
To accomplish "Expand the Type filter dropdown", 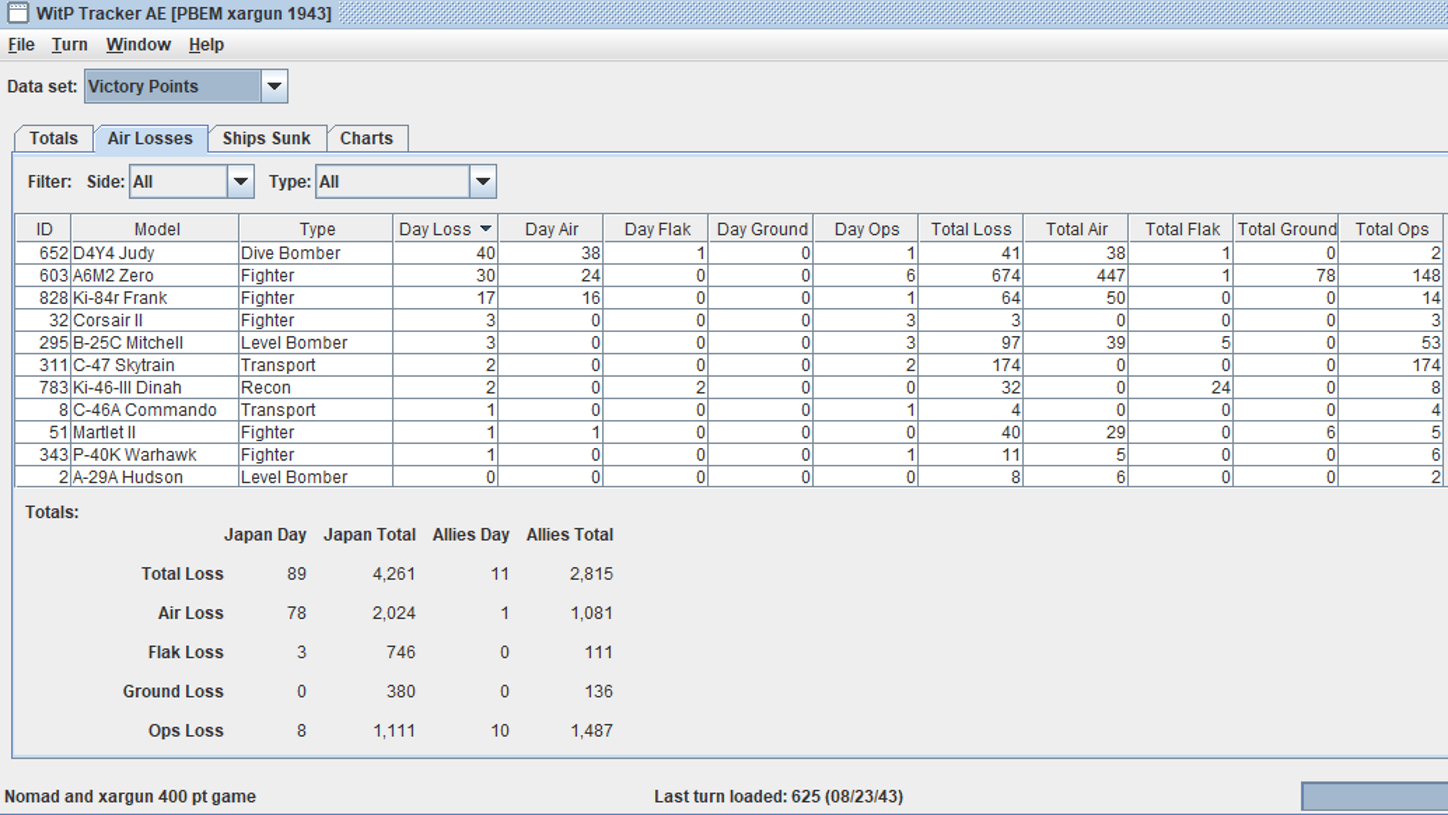I will pyautogui.click(x=483, y=182).
